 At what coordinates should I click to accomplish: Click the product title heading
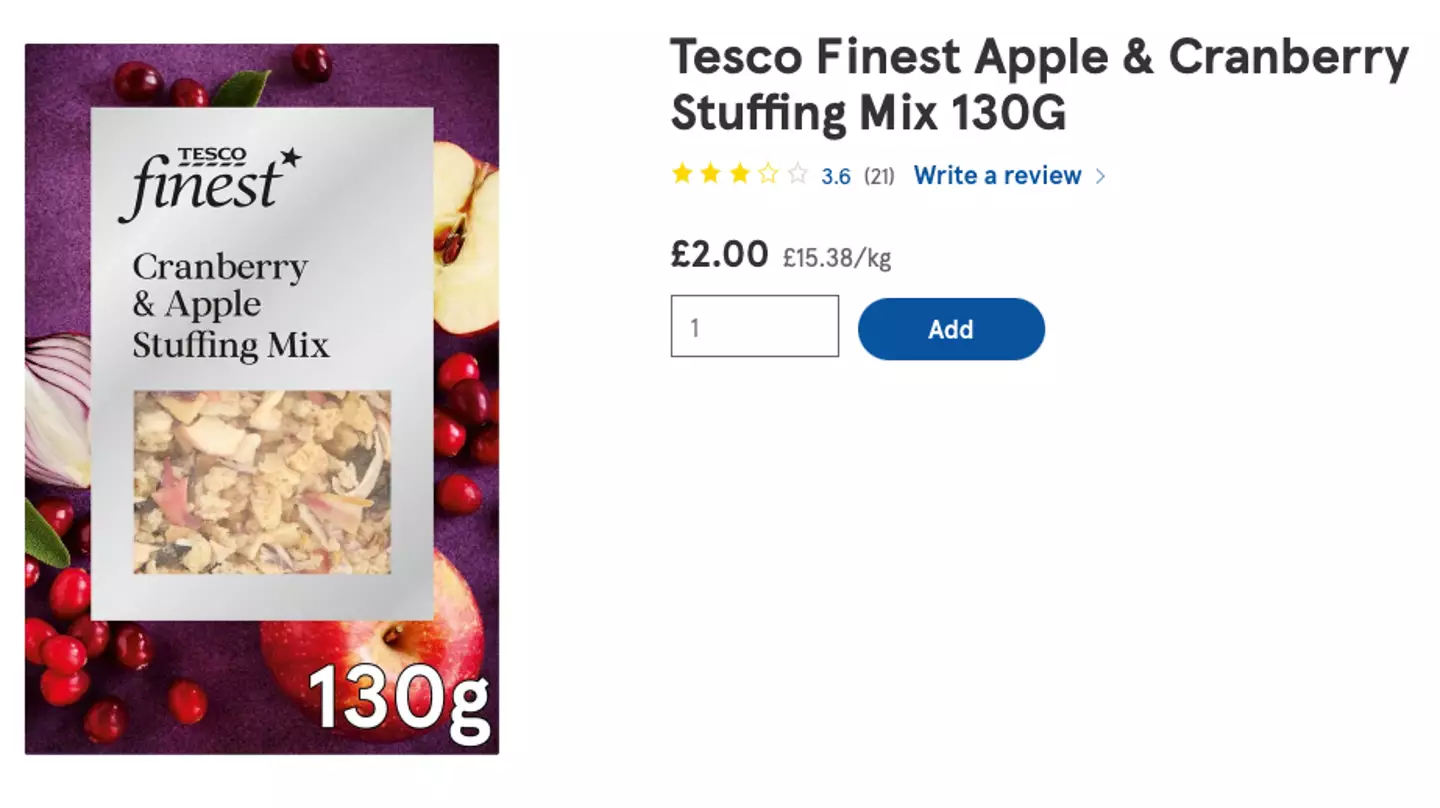point(1038,85)
